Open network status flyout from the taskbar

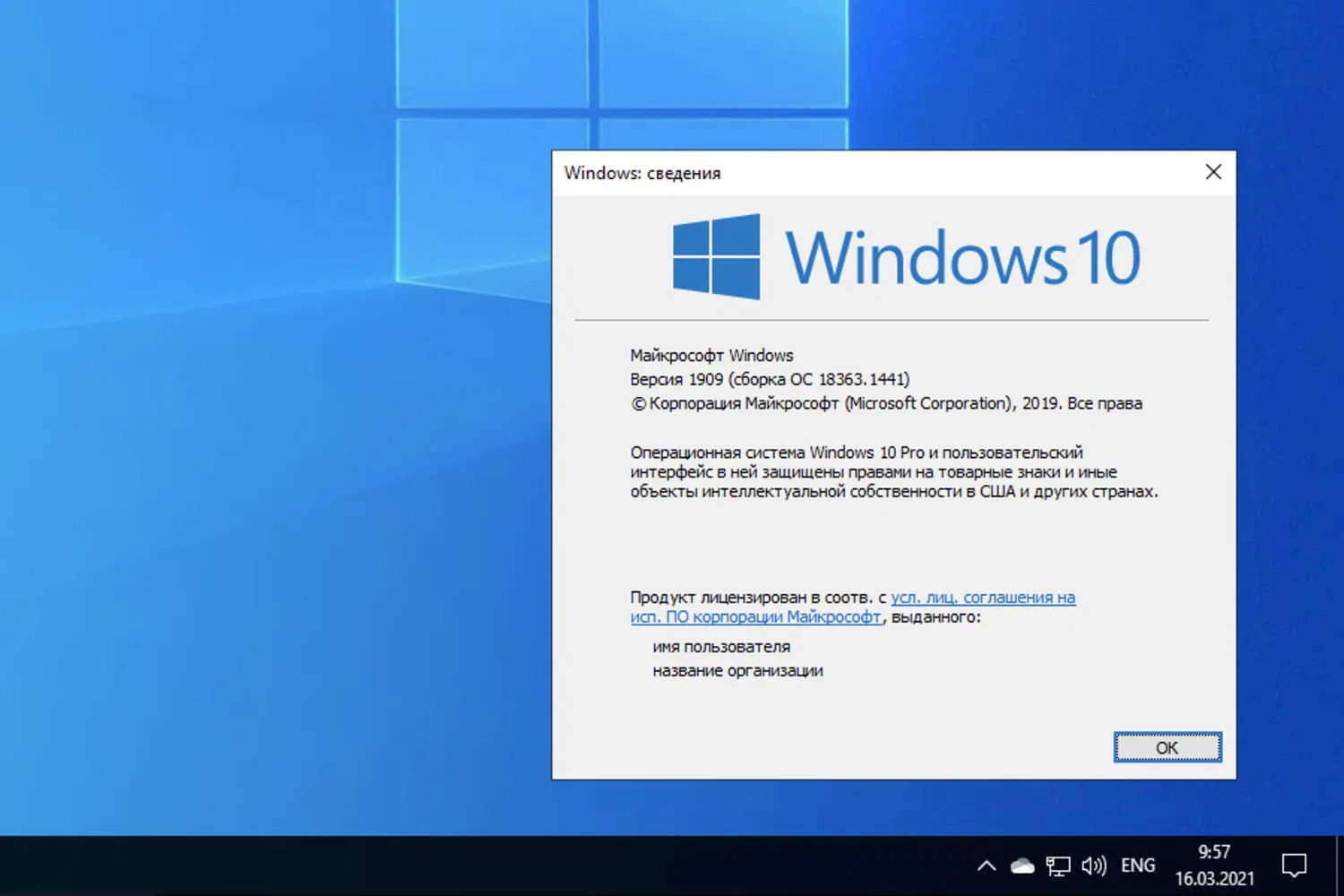[x=1058, y=865]
